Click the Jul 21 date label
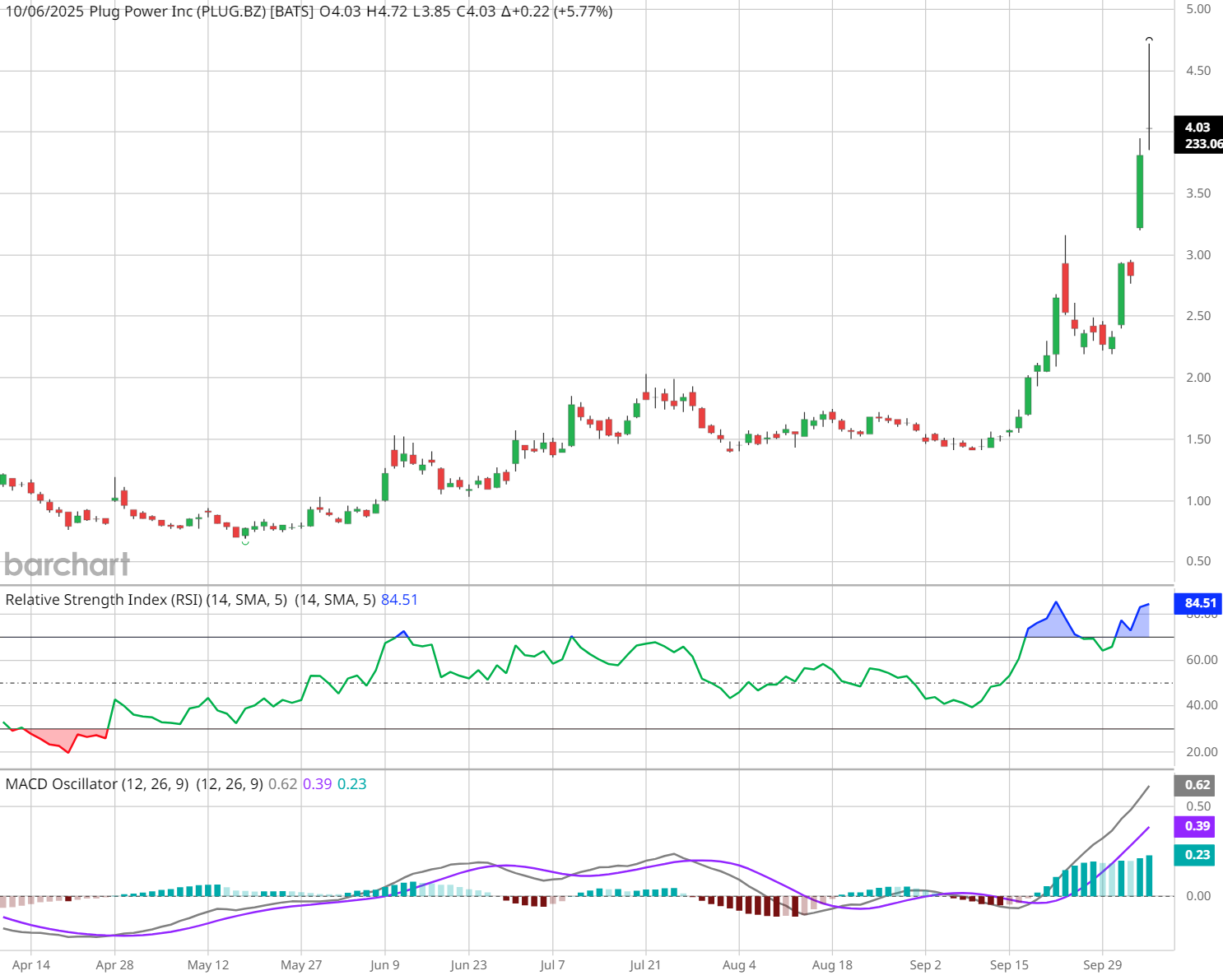Viewport: 1223px width, 980px height. tap(645, 965)
